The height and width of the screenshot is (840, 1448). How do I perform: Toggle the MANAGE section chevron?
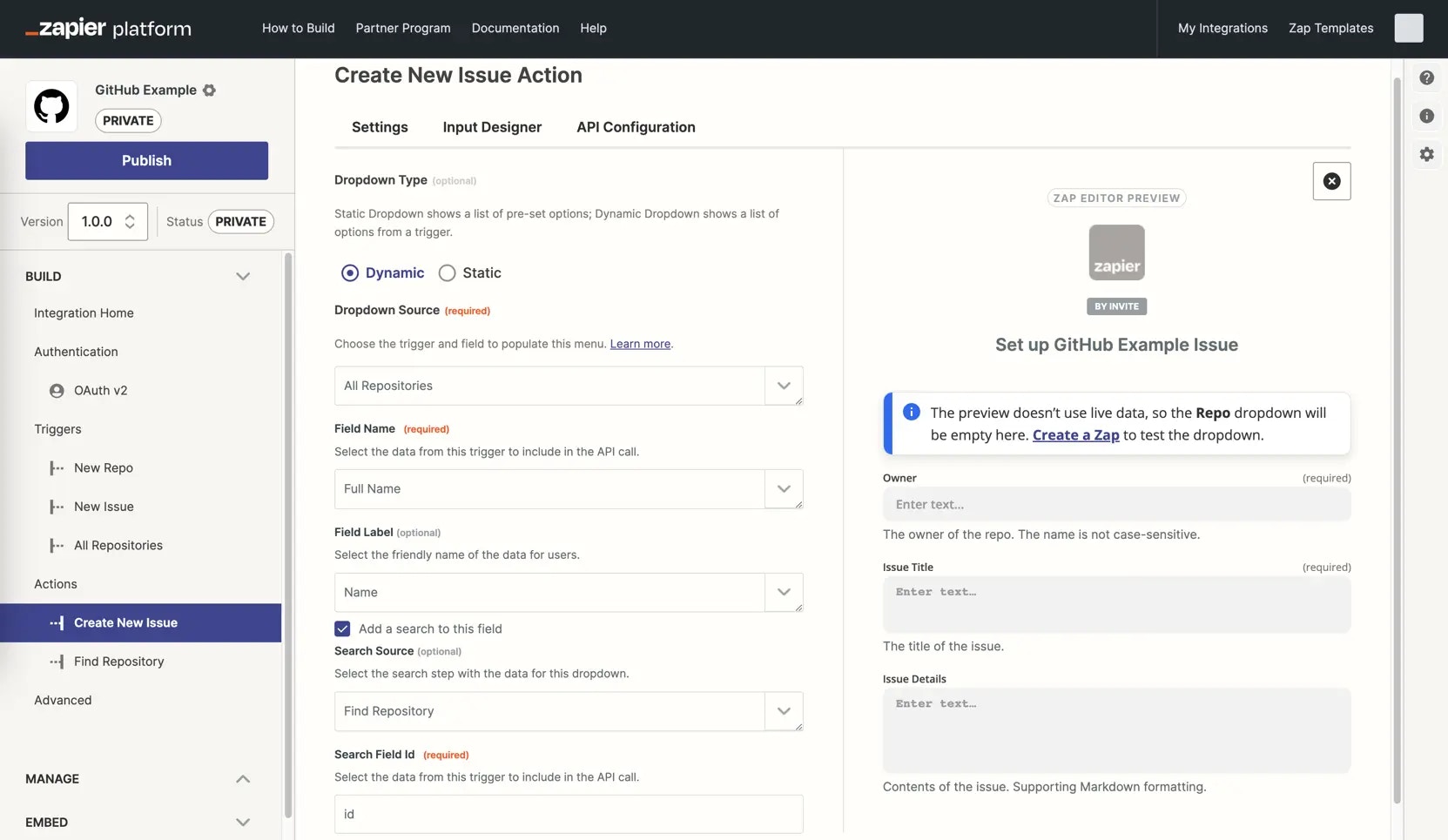(243, 779)
